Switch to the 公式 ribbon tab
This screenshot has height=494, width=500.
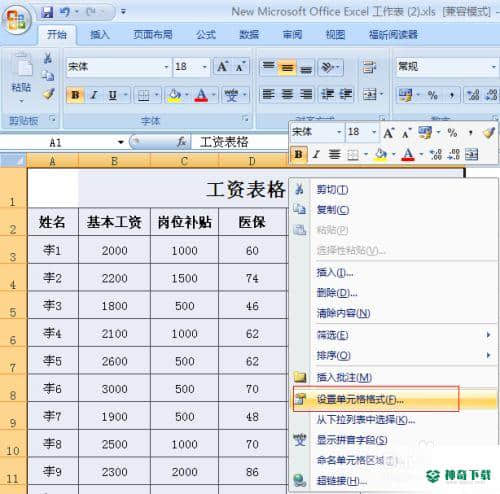point(206,34)
